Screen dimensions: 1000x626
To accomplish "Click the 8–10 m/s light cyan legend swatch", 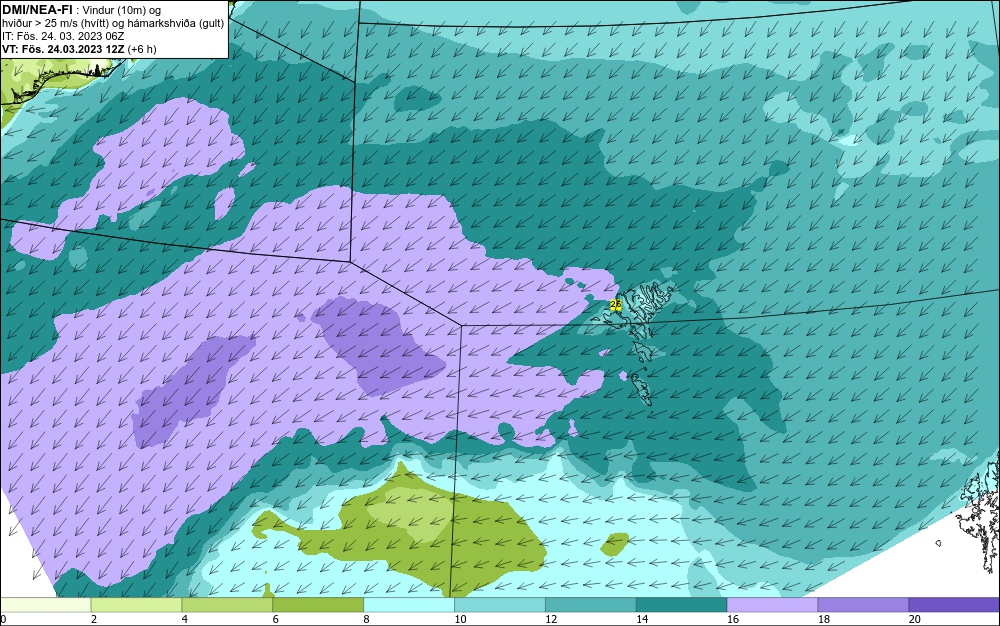I will (409, 604).
